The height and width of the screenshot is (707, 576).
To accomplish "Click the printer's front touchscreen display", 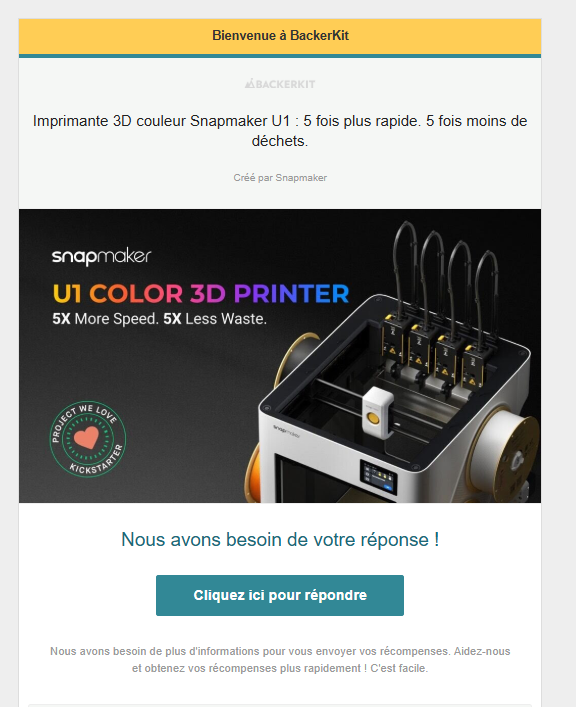I will pos(378,477).
